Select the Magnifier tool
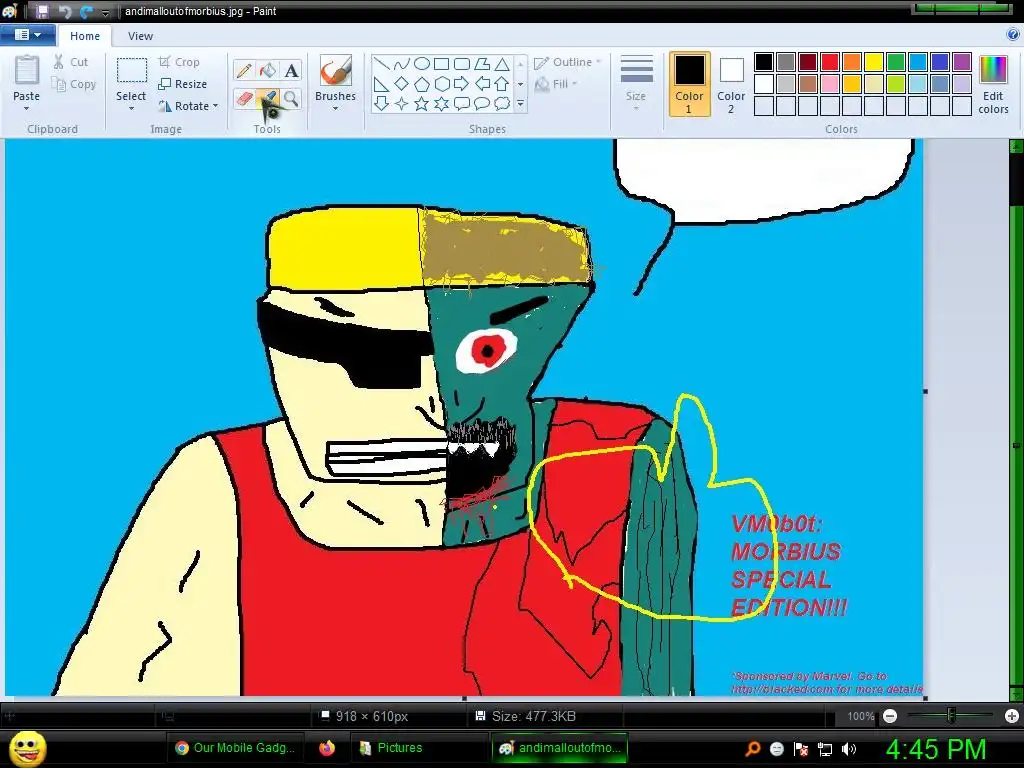 tap(291, 99)
